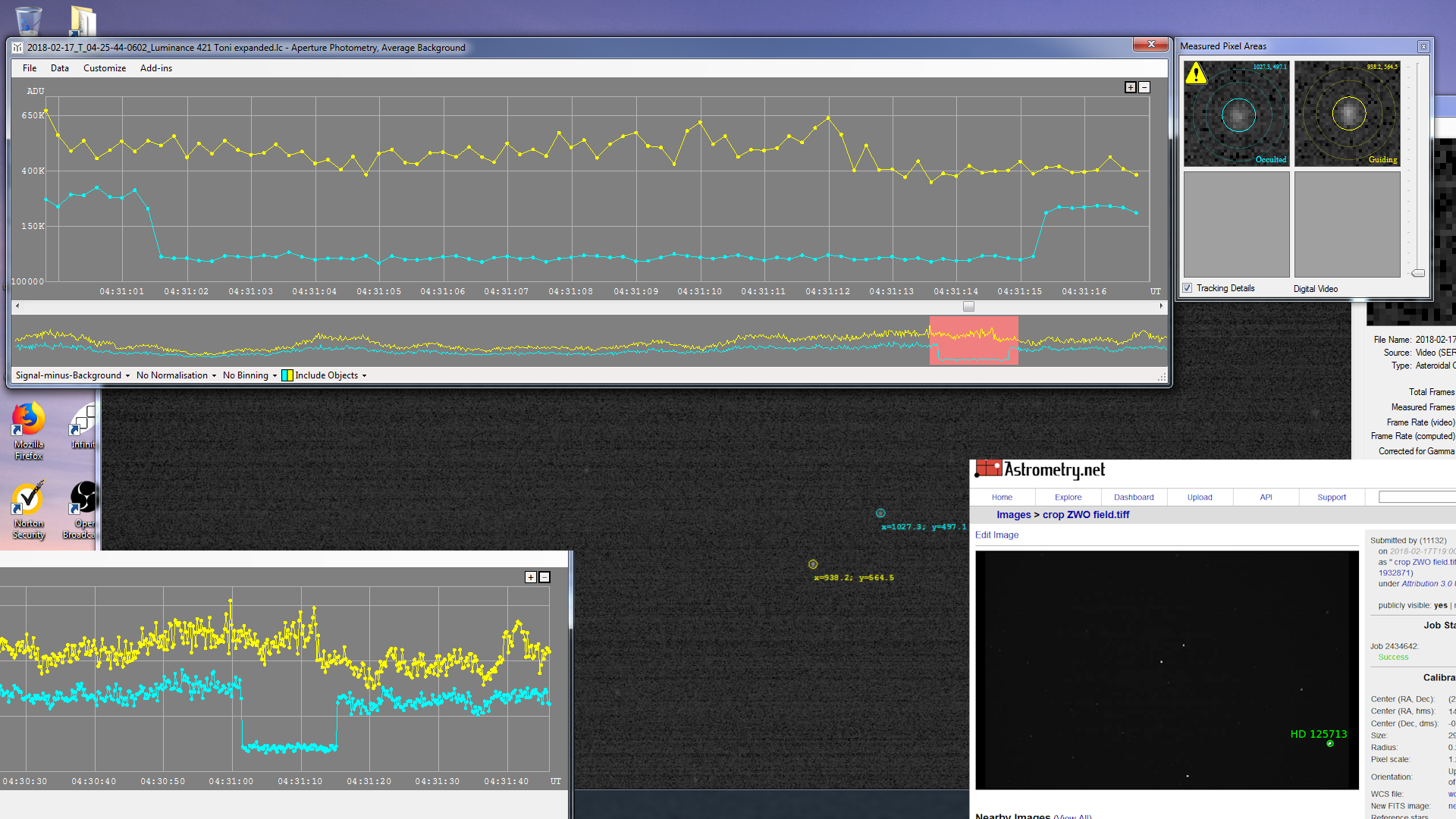Click the Images breadcrumb link
The height and width of the screenshot is (819, 1456).
(x=1014, y=515)
